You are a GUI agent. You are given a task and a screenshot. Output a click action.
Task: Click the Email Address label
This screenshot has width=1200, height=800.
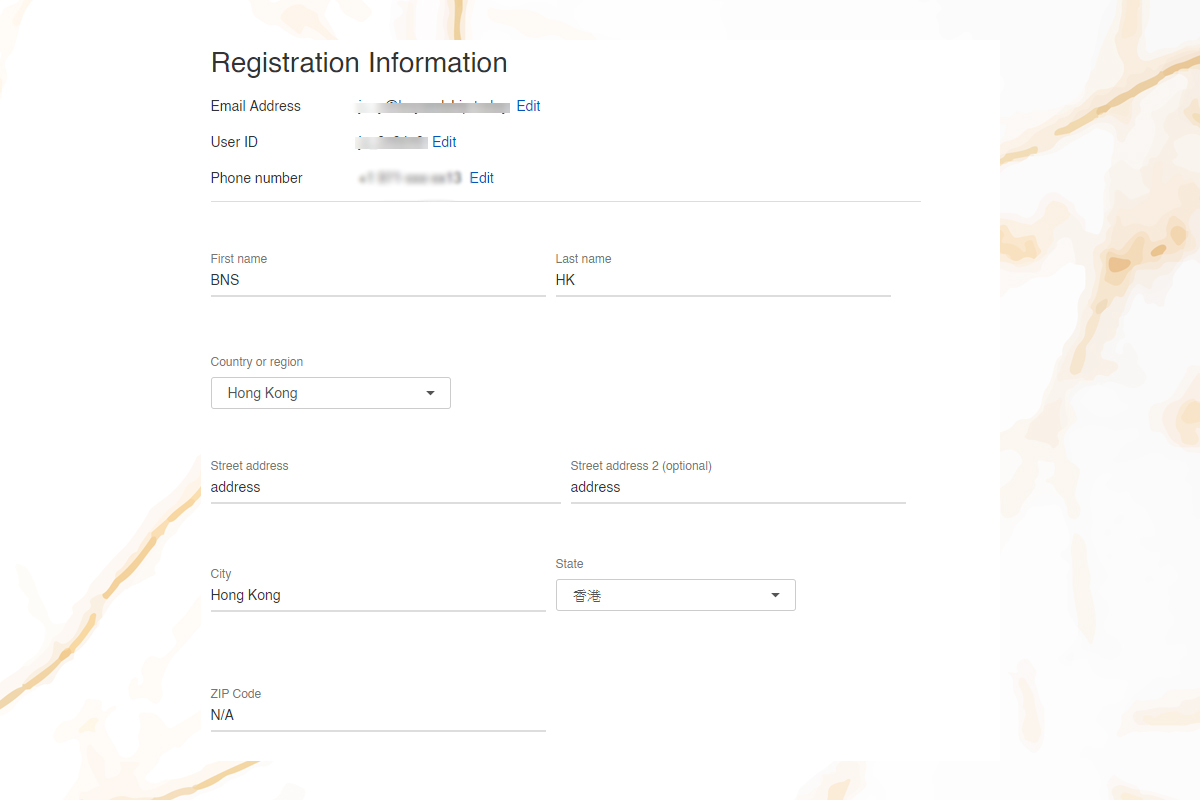click(255, 106)
